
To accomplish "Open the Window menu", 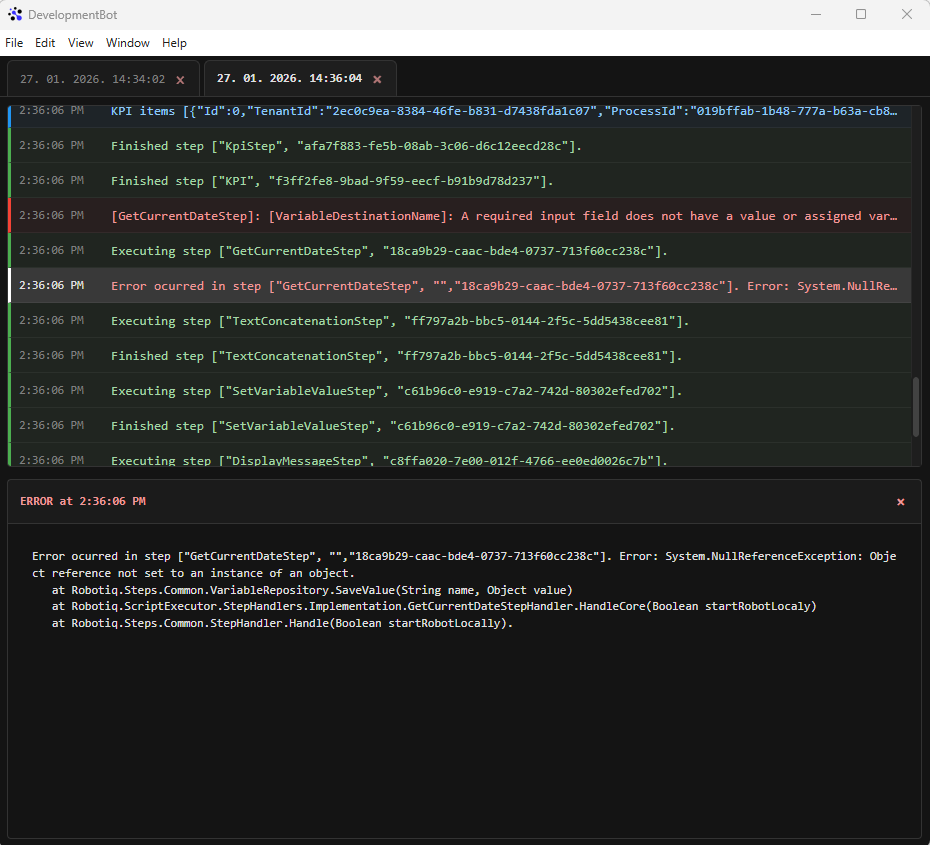I will (128, 43).
